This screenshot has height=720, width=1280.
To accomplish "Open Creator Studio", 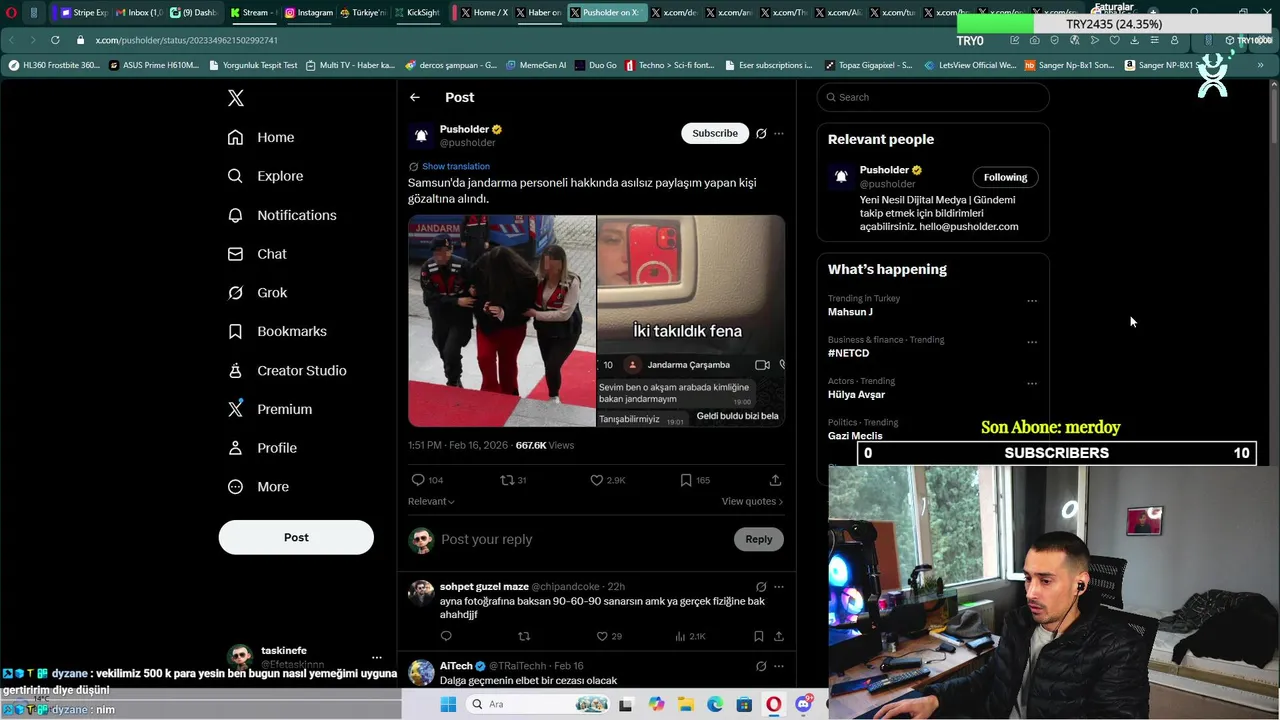I will [287, 370].
